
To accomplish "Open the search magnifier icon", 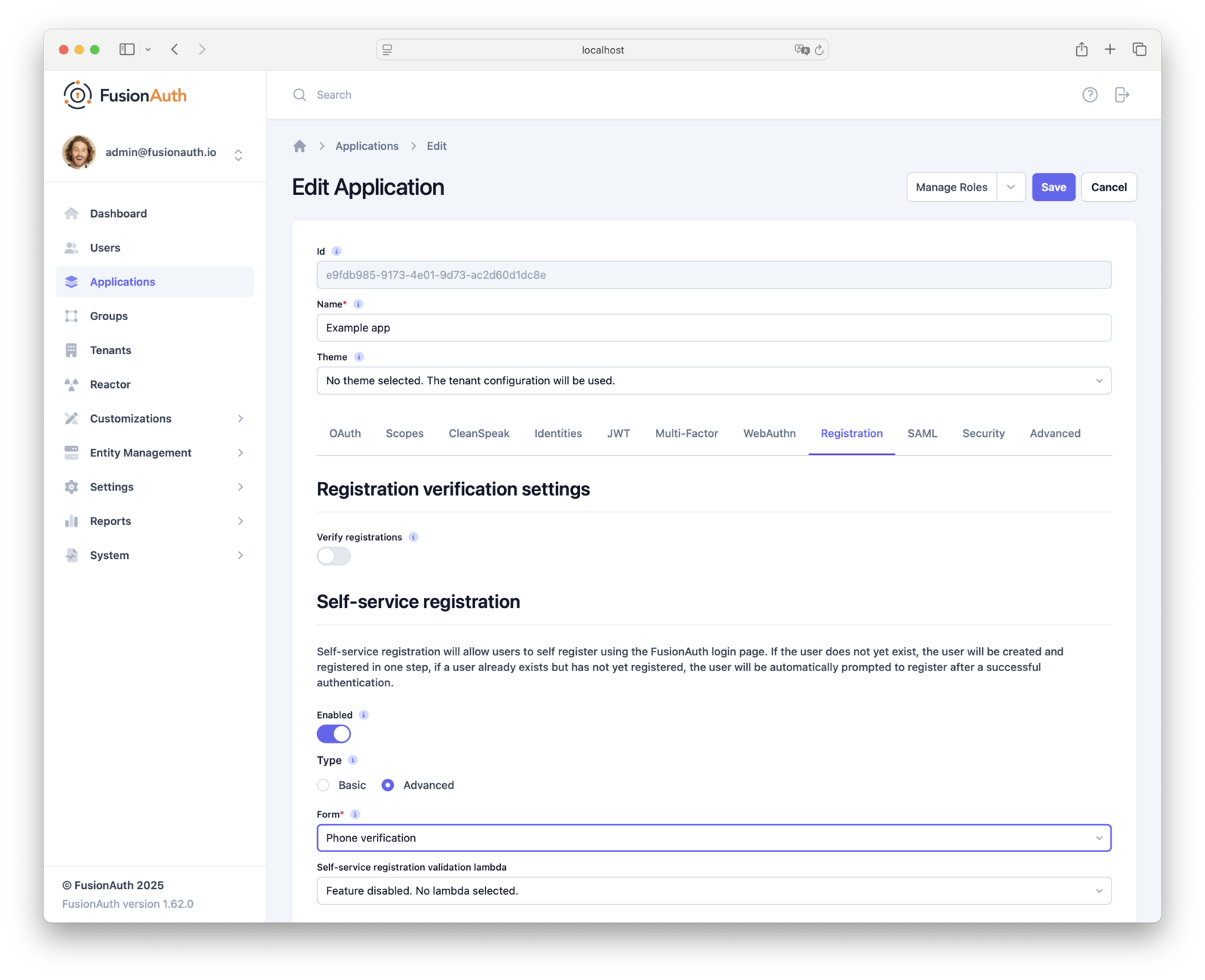I will [x=299, y=94].
